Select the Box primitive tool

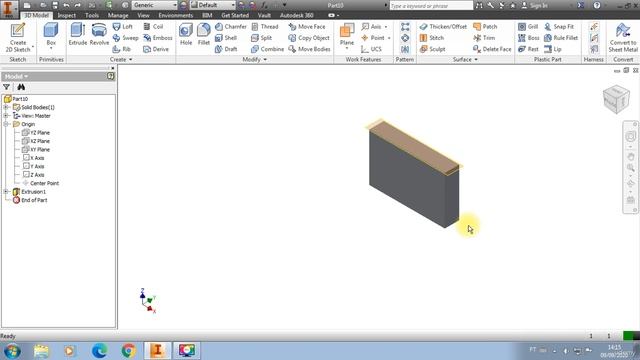pos(51,36)
